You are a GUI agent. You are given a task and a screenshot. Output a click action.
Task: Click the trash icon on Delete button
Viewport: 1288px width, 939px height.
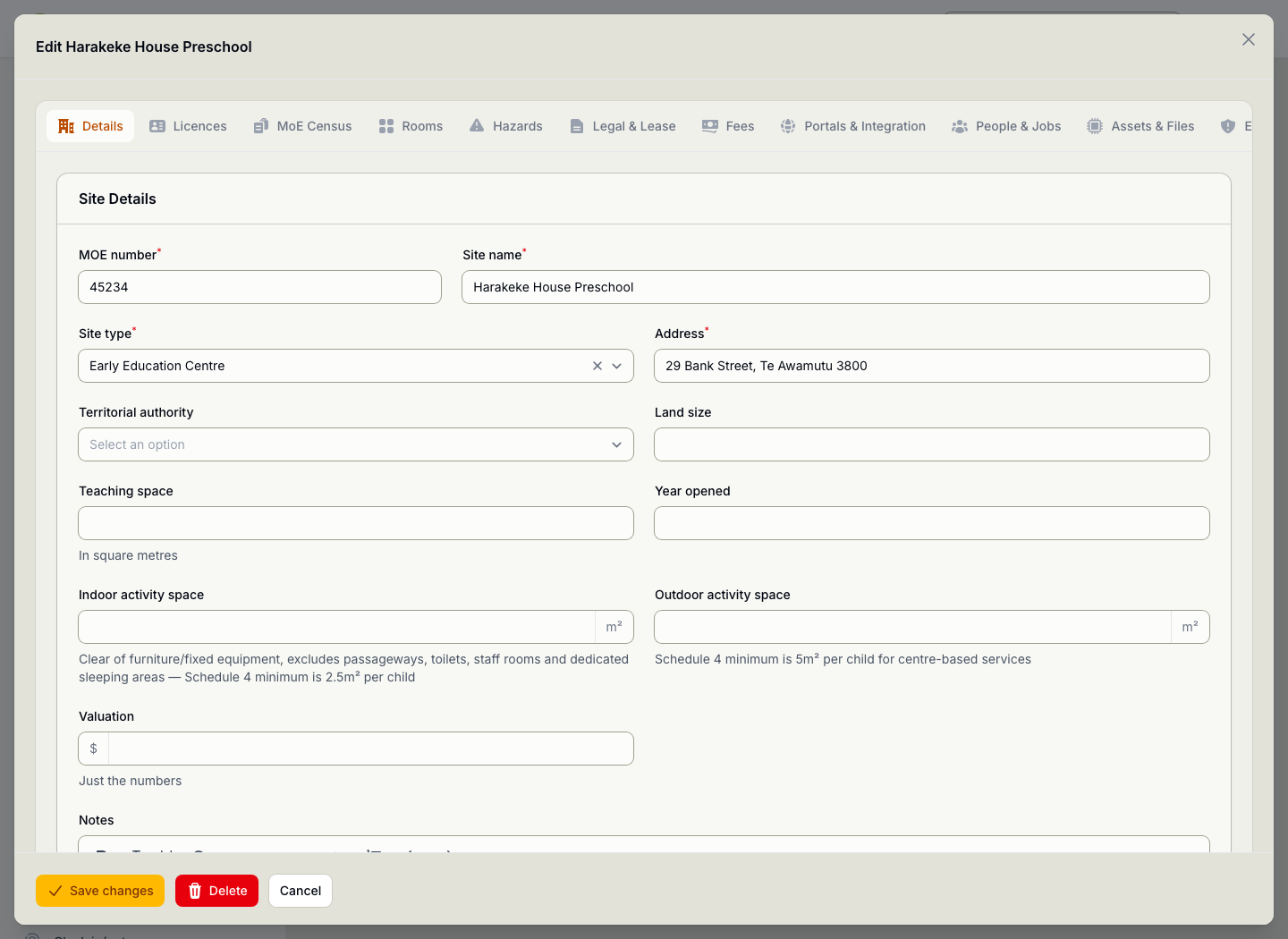pos(195,891)
